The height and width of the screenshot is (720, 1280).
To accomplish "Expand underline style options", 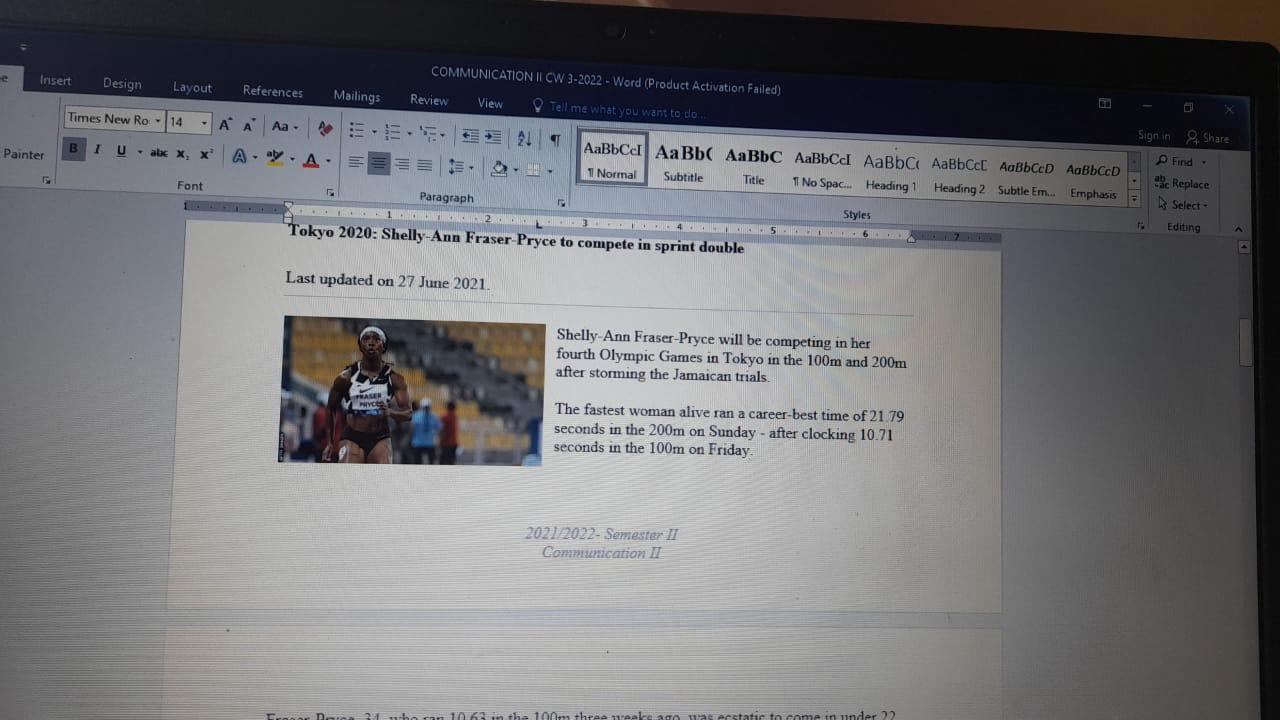I will click(138, 152).
